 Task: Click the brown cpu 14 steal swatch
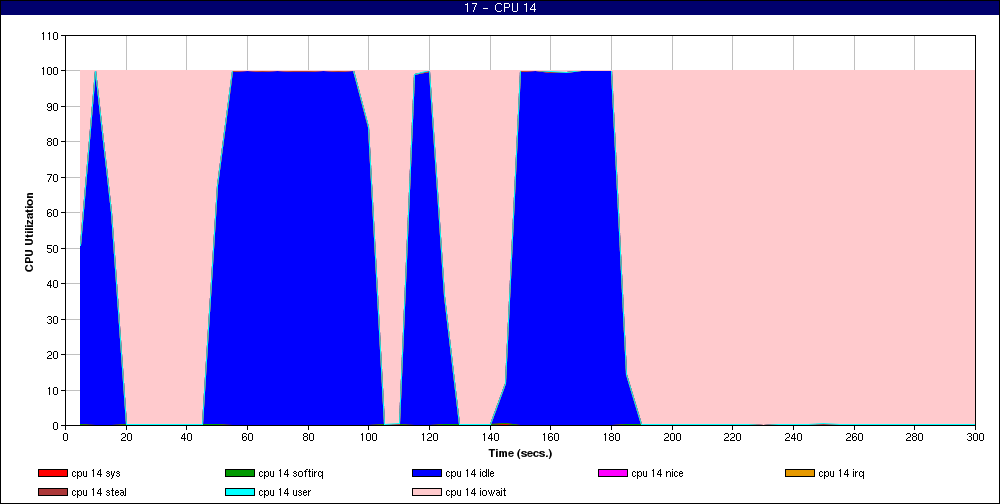pos(52,493)
